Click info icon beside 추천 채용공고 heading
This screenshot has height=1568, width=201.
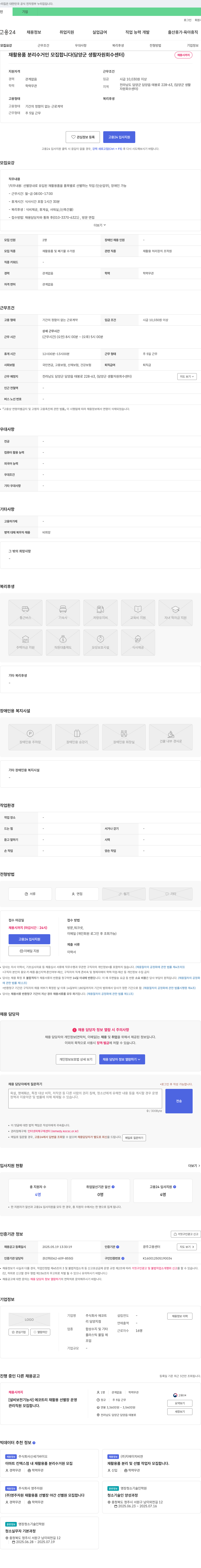(x=33, y=1443)
